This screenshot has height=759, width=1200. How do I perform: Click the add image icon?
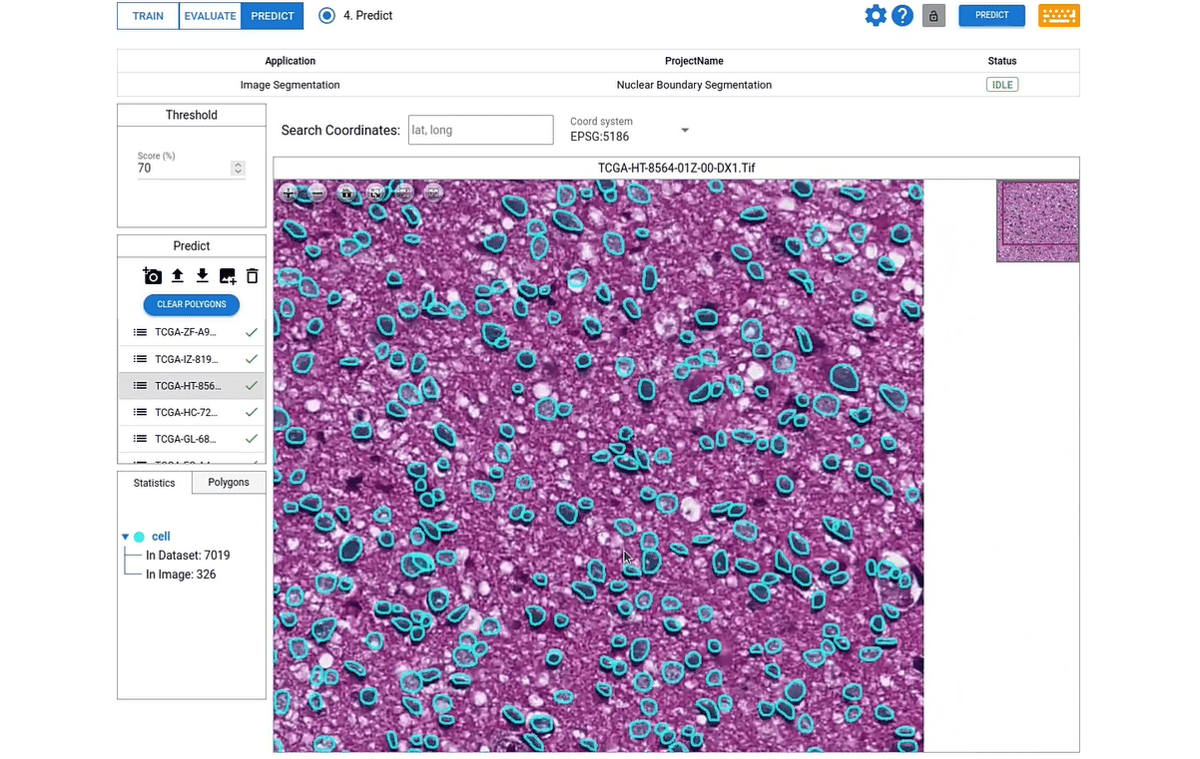pos(227,276)
